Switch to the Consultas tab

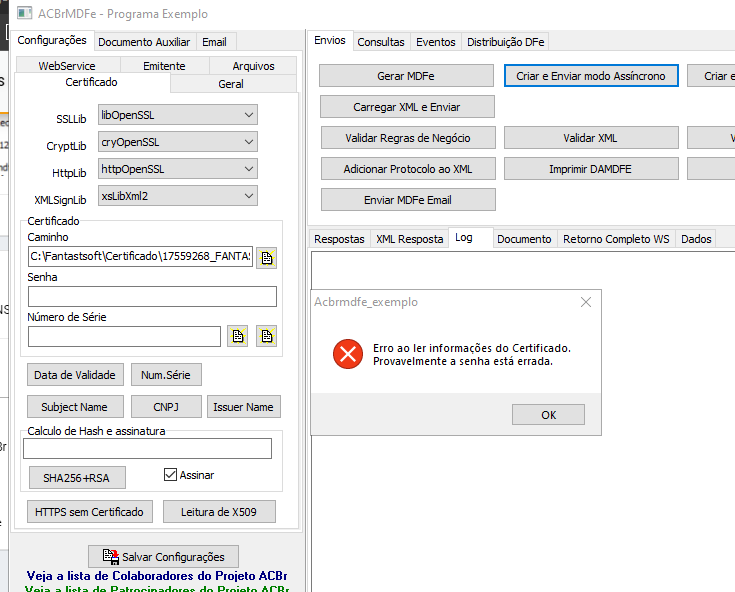point(381,42)
